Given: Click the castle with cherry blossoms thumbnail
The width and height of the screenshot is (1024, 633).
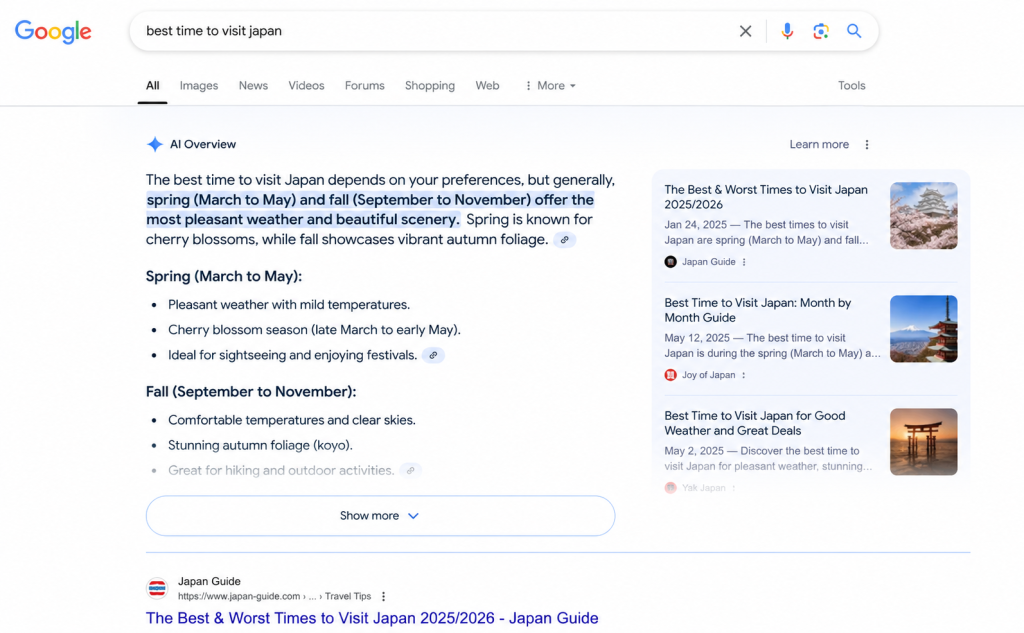Looking at the screenshot, I should (x=923, y=216).
